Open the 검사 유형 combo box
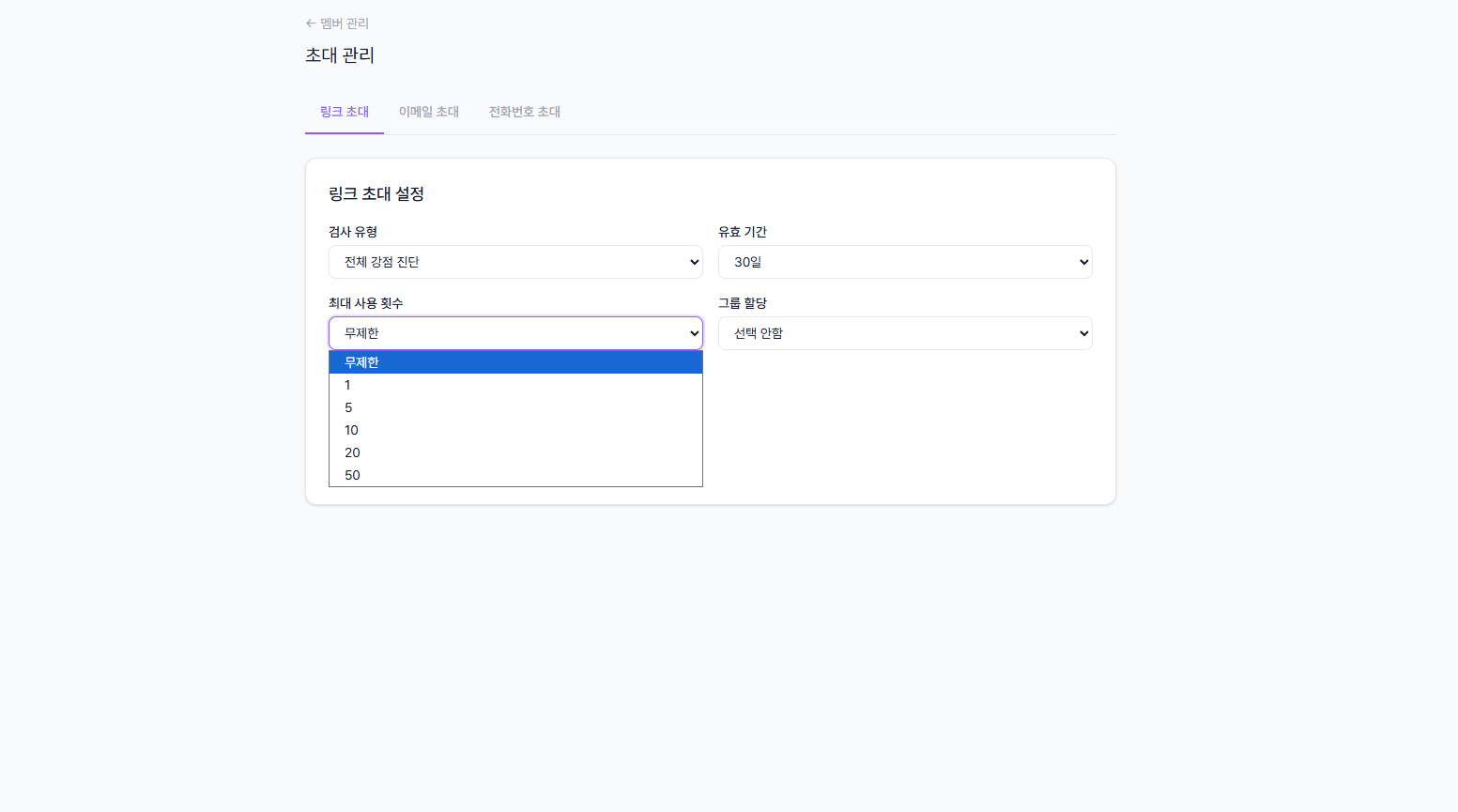1458x812 pixels. [x=514, y=262]
